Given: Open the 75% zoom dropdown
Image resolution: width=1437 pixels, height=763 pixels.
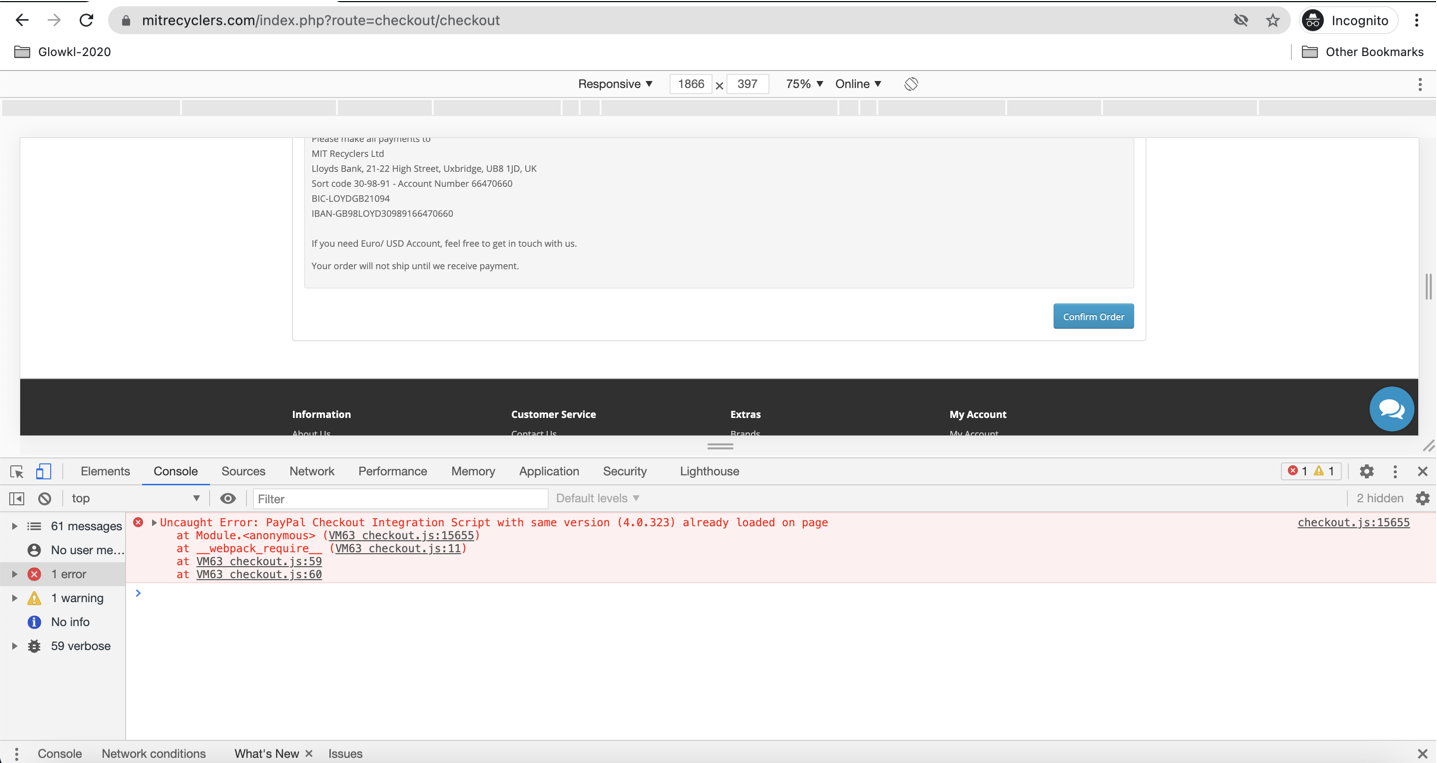Looking at the screenshot, I should pyautogui.click(x=804, y=84).
